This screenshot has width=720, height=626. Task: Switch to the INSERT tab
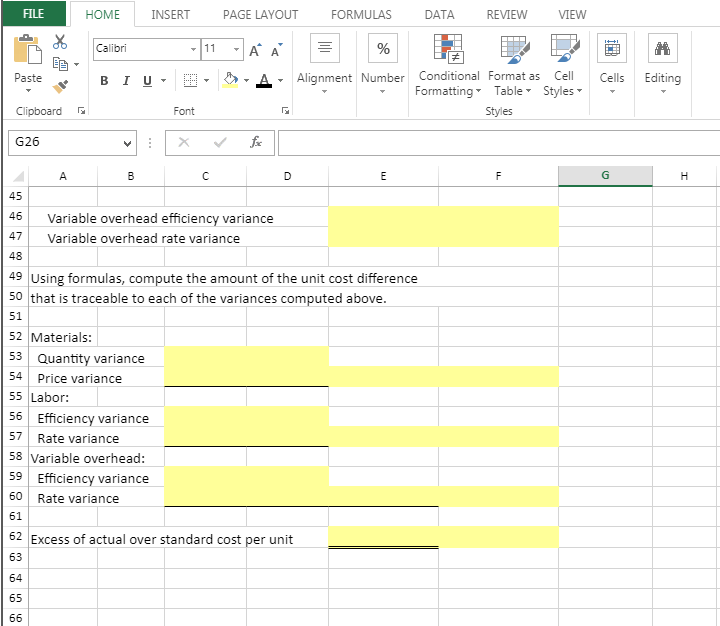coord(170,15)
